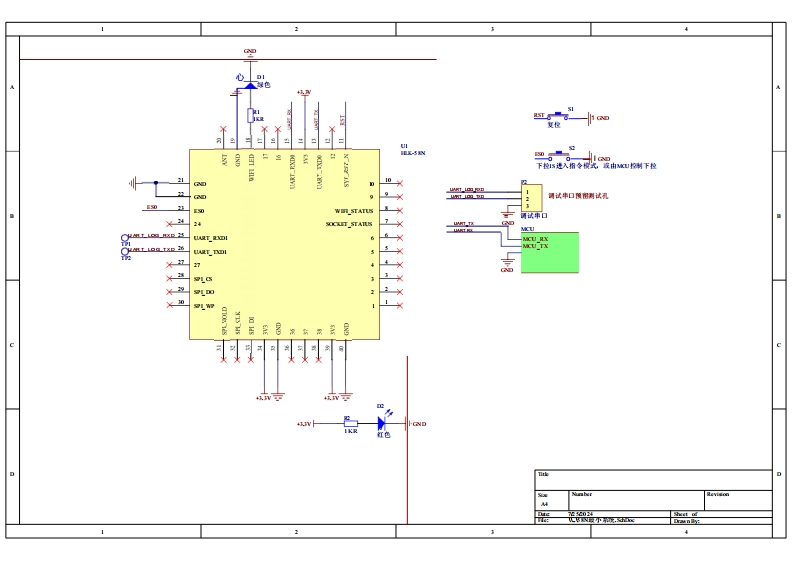The height and width of the screenshot is (561, 793).
Task: Click the File name entry in the title block
Action: tap(601, 520)
